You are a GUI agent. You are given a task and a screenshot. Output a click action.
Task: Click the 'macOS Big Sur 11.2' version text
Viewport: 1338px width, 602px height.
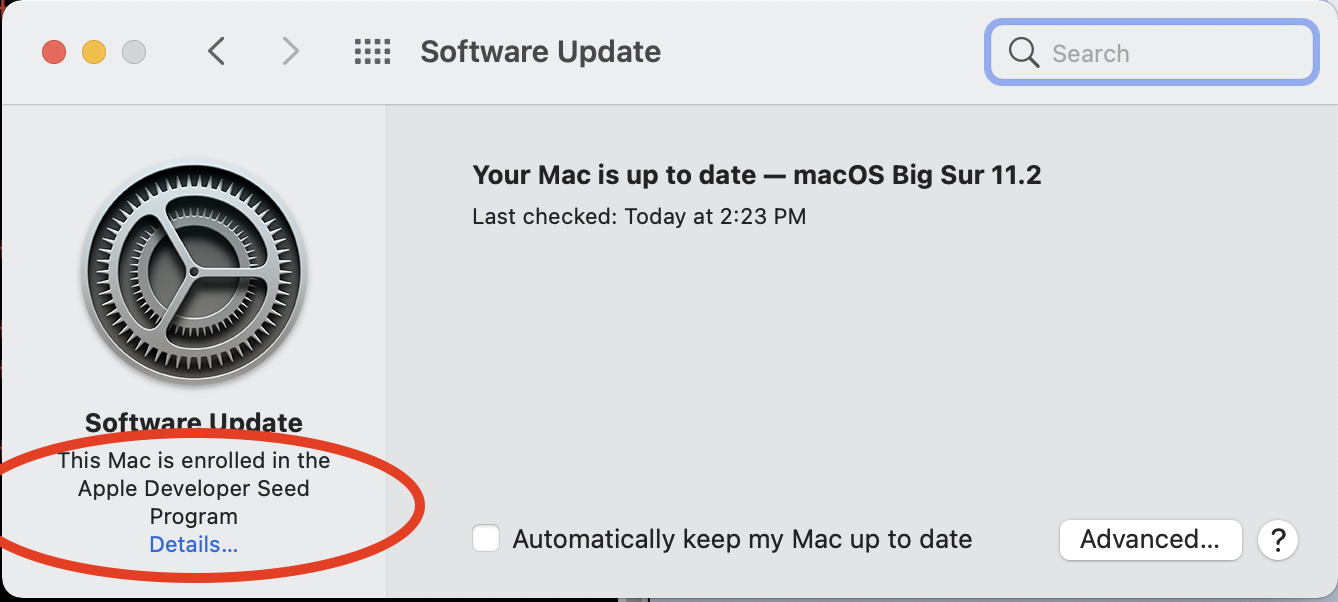917,176
